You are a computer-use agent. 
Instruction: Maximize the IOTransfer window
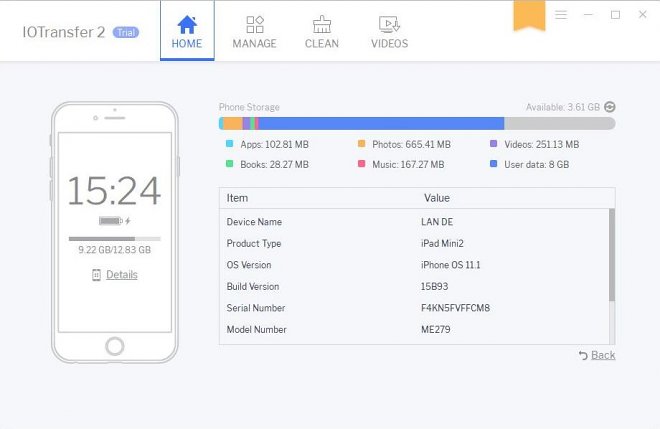[x=615, y=15]
